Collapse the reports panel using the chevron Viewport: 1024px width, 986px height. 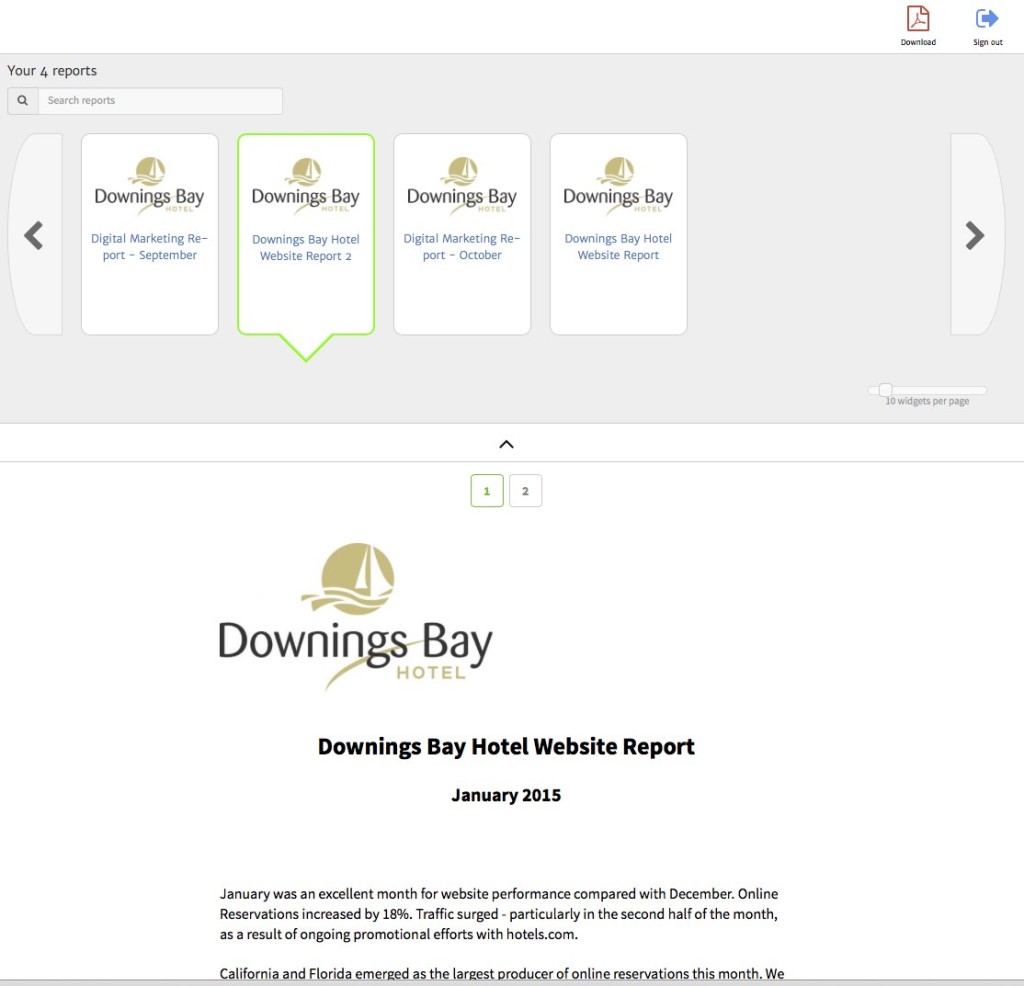click(506, 443)
